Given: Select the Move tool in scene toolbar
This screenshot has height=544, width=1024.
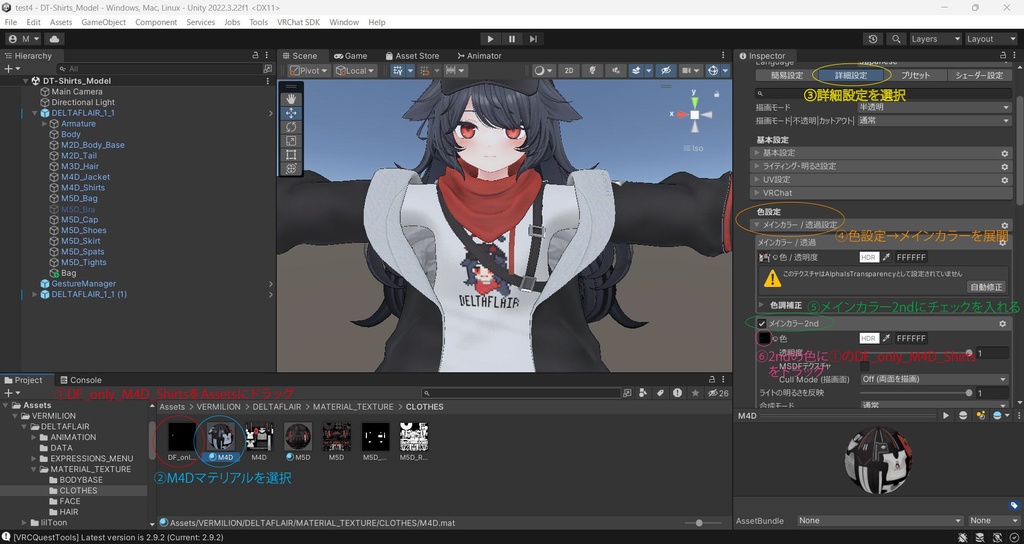Looking at the screenshot, I should (291, 113).
